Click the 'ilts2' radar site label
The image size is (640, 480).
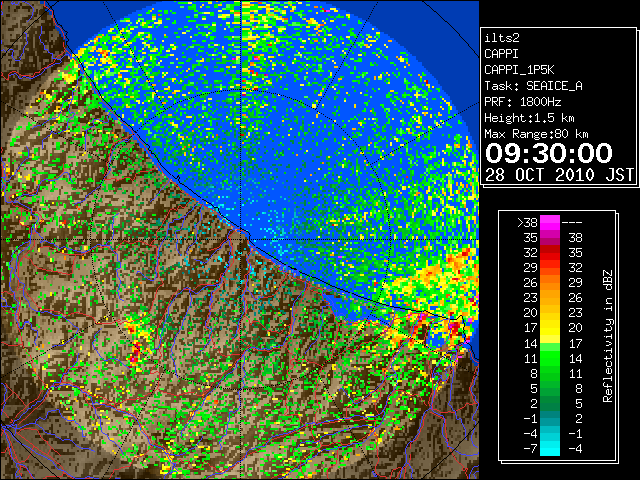[x=502, y=38]
